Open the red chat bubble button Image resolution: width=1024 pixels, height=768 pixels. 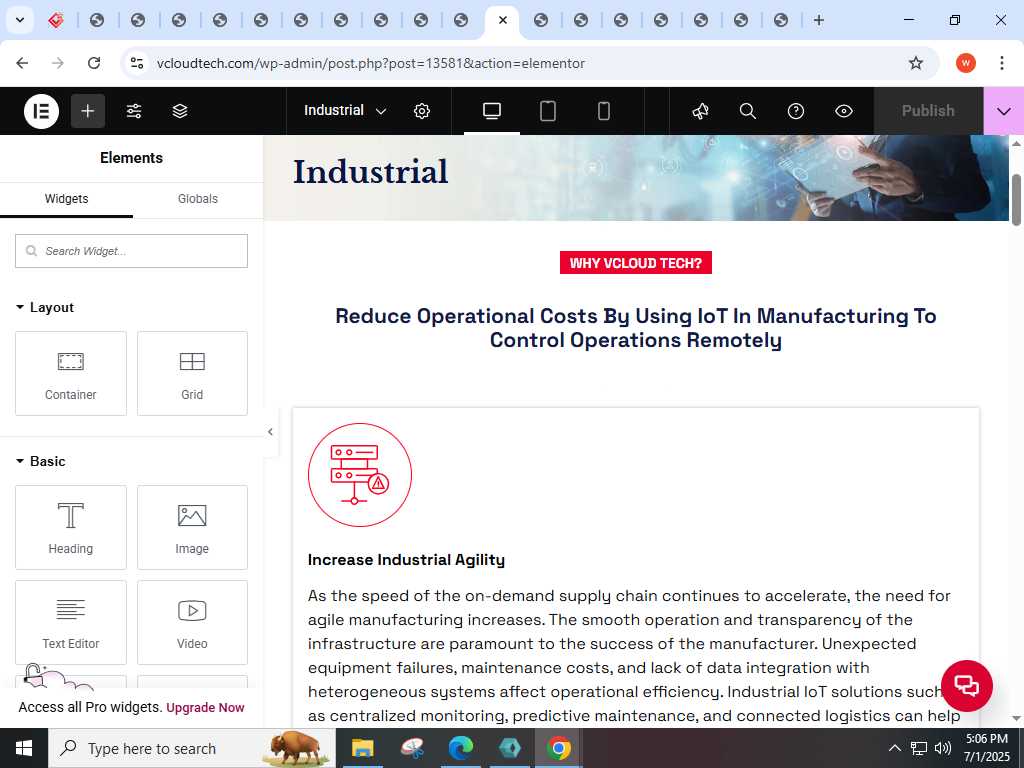tap(967, 686)
